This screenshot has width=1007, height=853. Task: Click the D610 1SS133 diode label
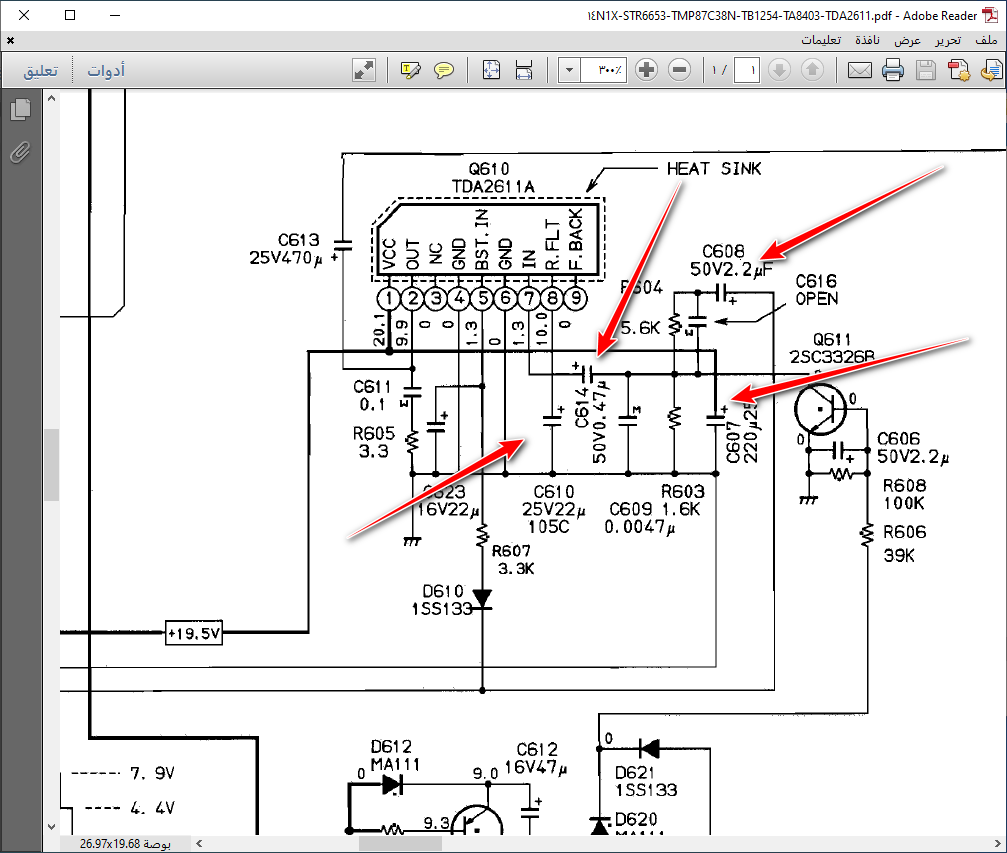tap(442, 600)
